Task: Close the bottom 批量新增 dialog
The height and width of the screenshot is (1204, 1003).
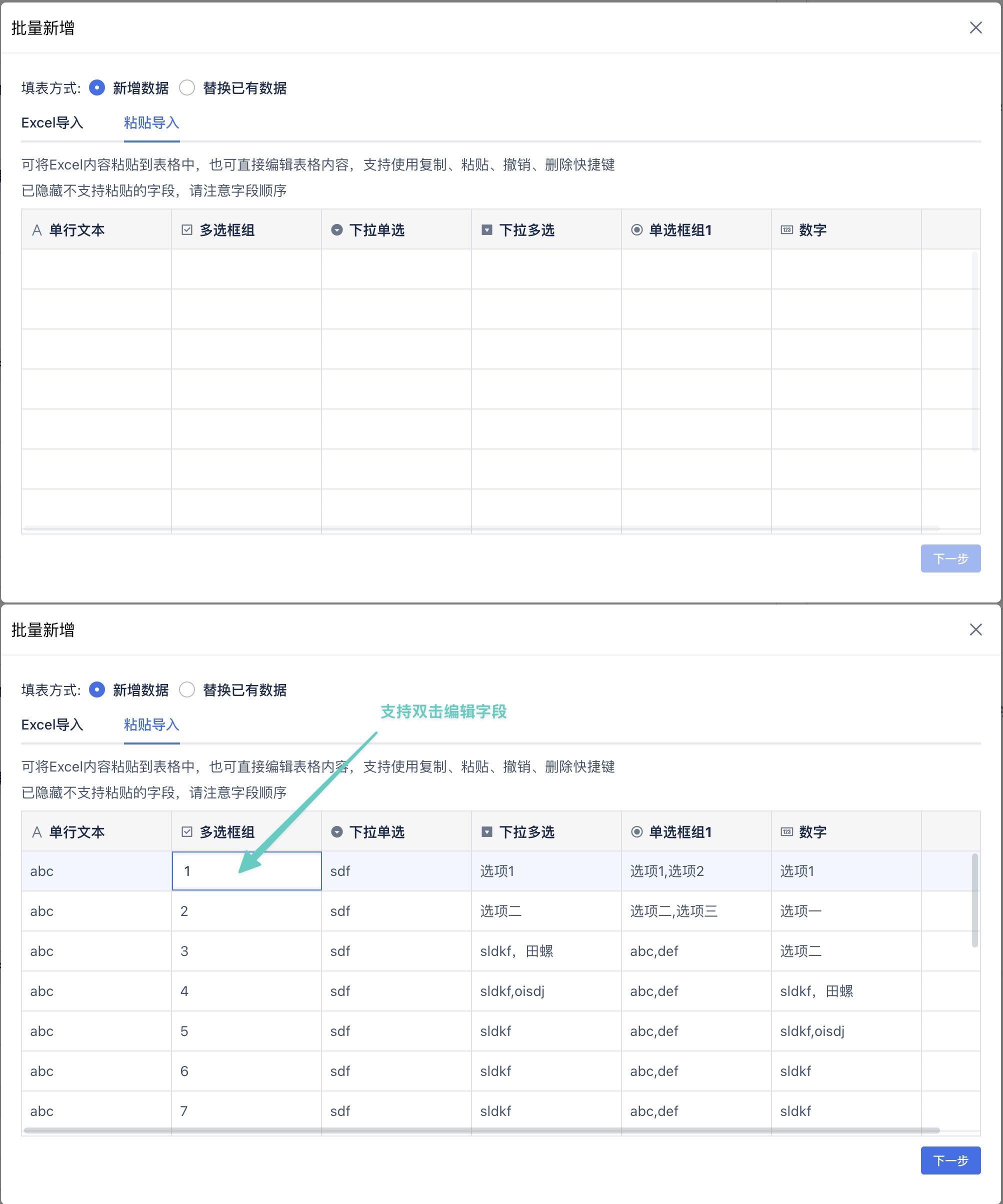Action: coord(975,629)
